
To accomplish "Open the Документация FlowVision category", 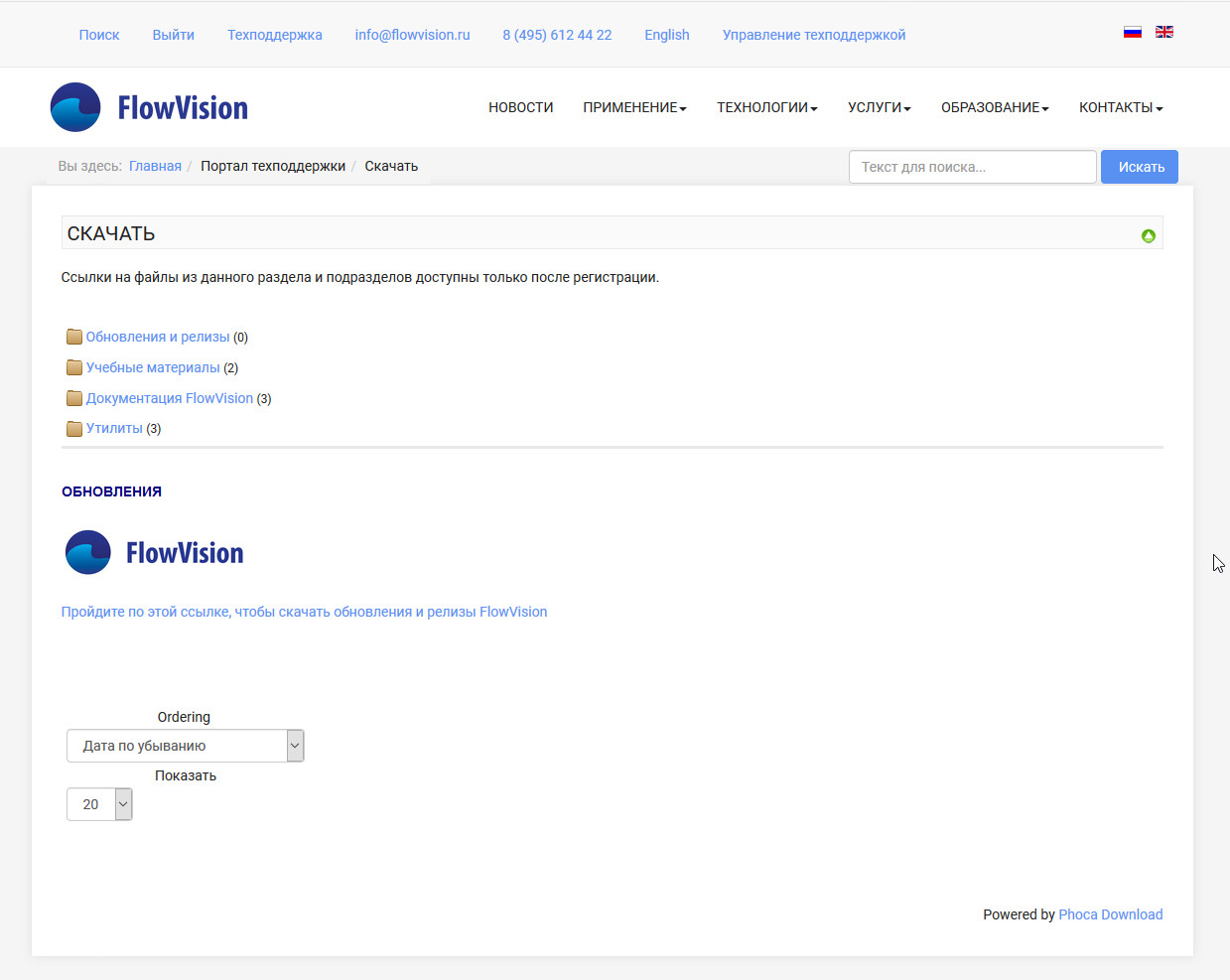I will tap(170, 398).
